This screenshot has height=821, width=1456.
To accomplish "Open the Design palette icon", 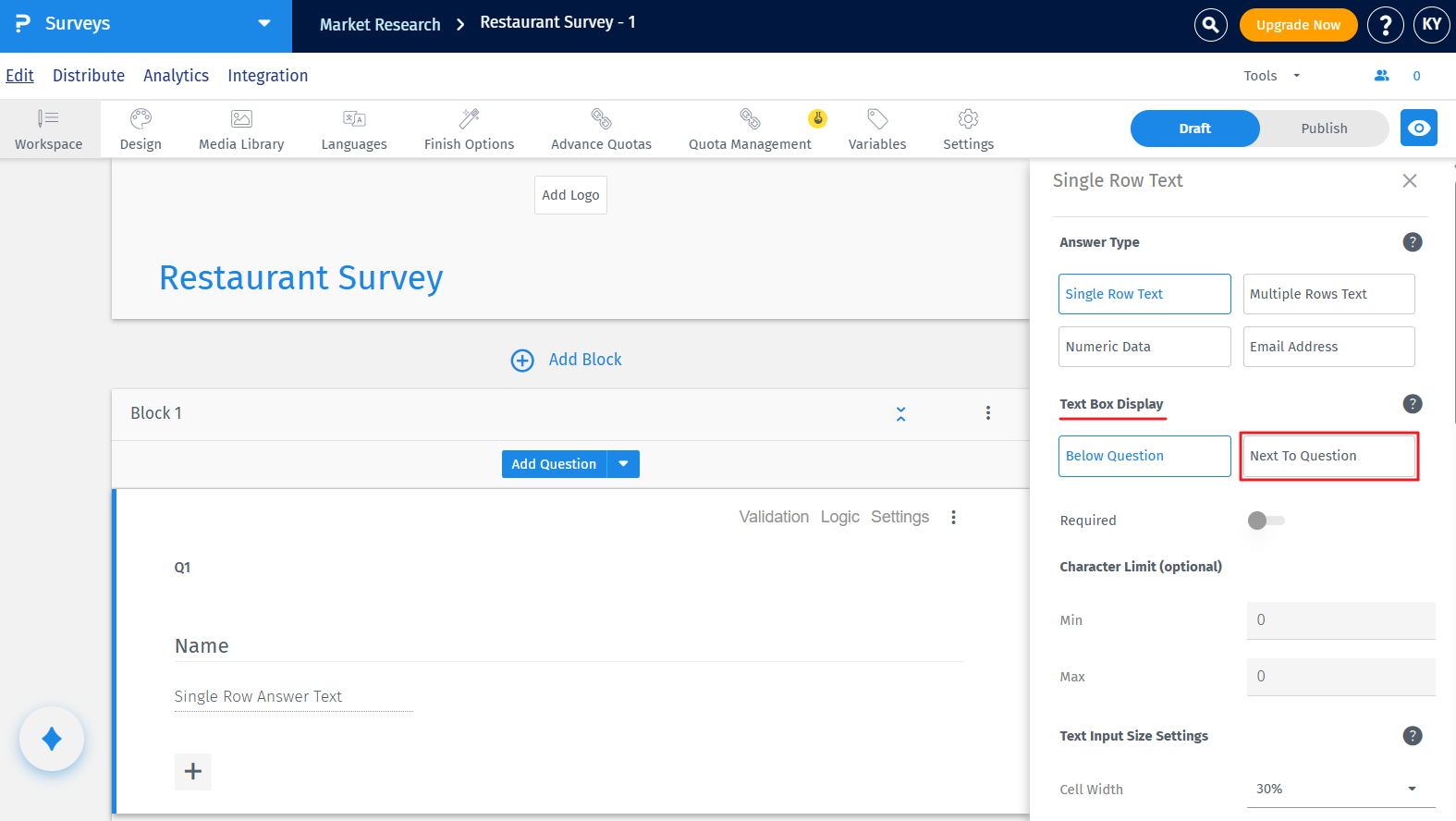I will tap(141, 118).
